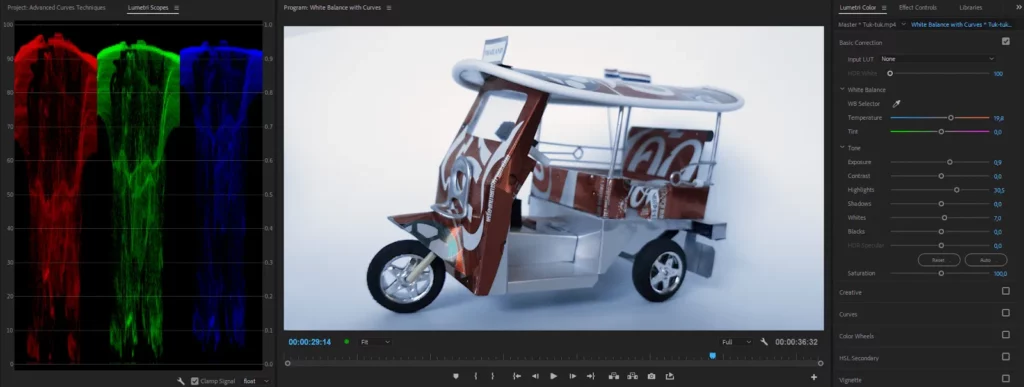The width and height of the screenshot is (1024, 387).
Task: Enable the Color Wheels checkbox
Action: point(1006,335)
